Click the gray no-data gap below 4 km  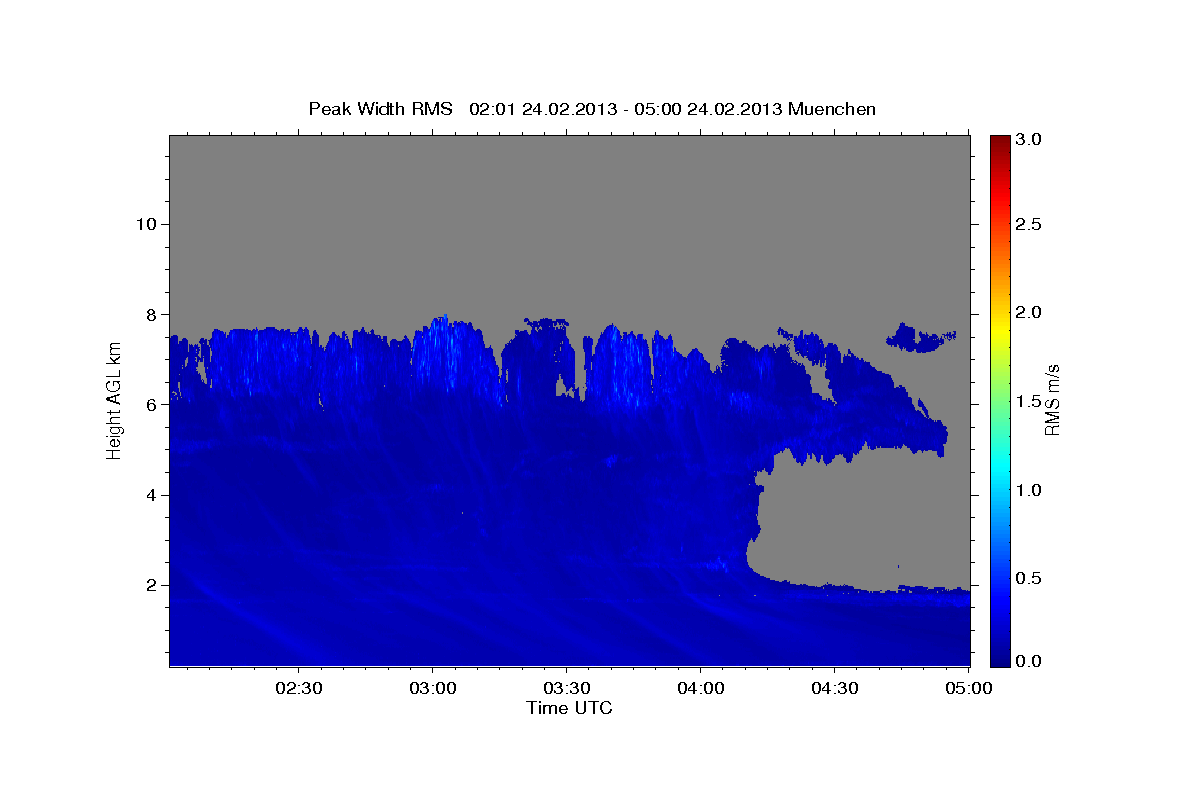(860, 520)
